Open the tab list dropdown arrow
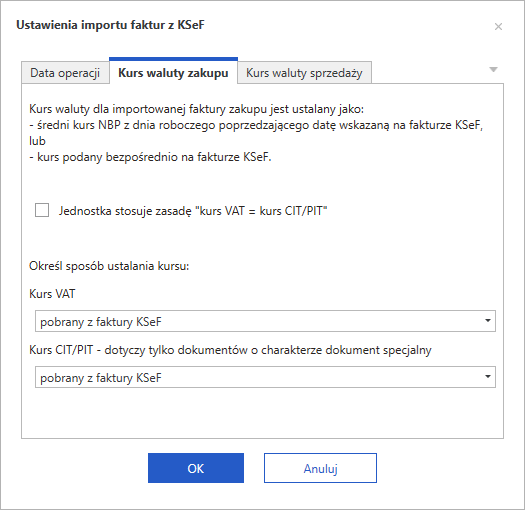This screenshot has height=510, width=525. tap(493, 70)
